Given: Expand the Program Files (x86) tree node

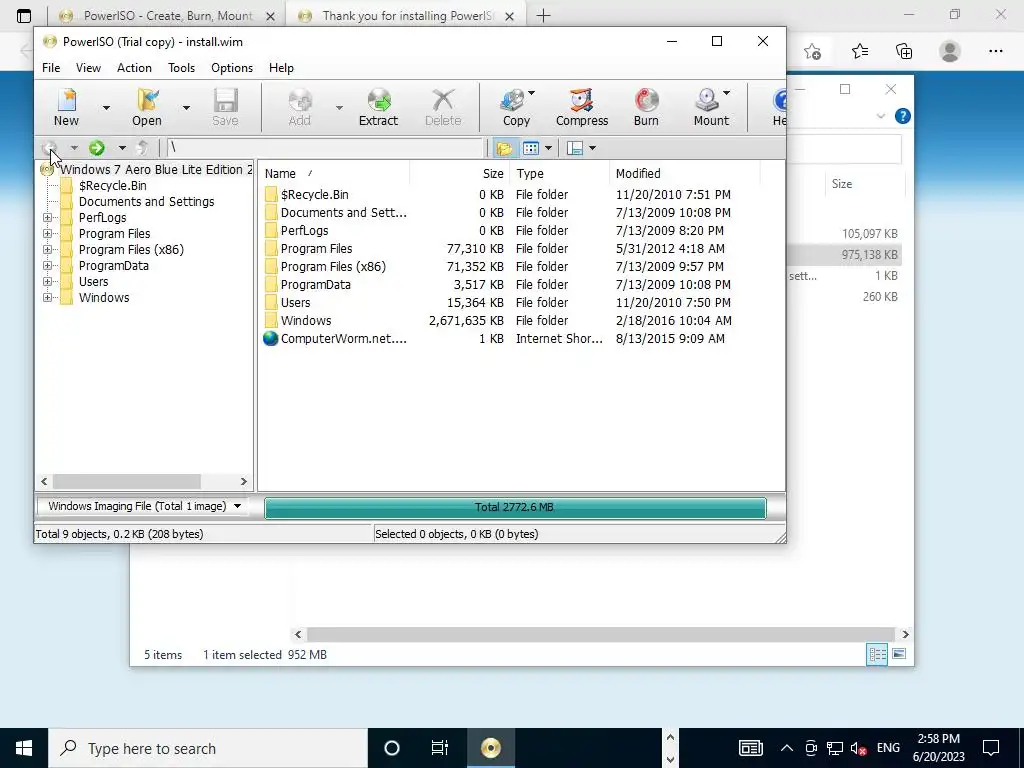Looking at the screenshot, I should click(x=47, y=249).
